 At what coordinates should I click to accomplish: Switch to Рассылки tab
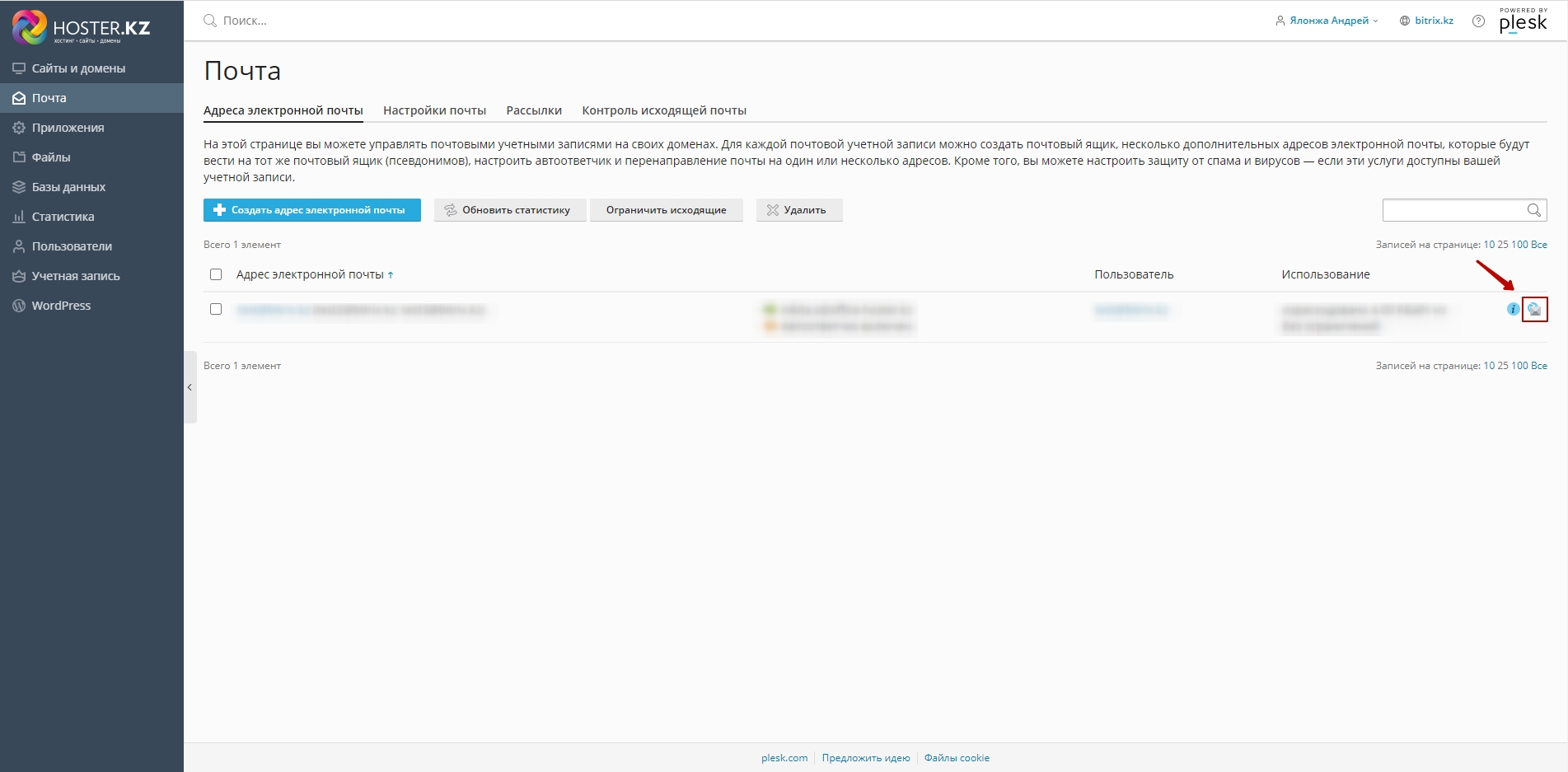click(x=534, y=110)
